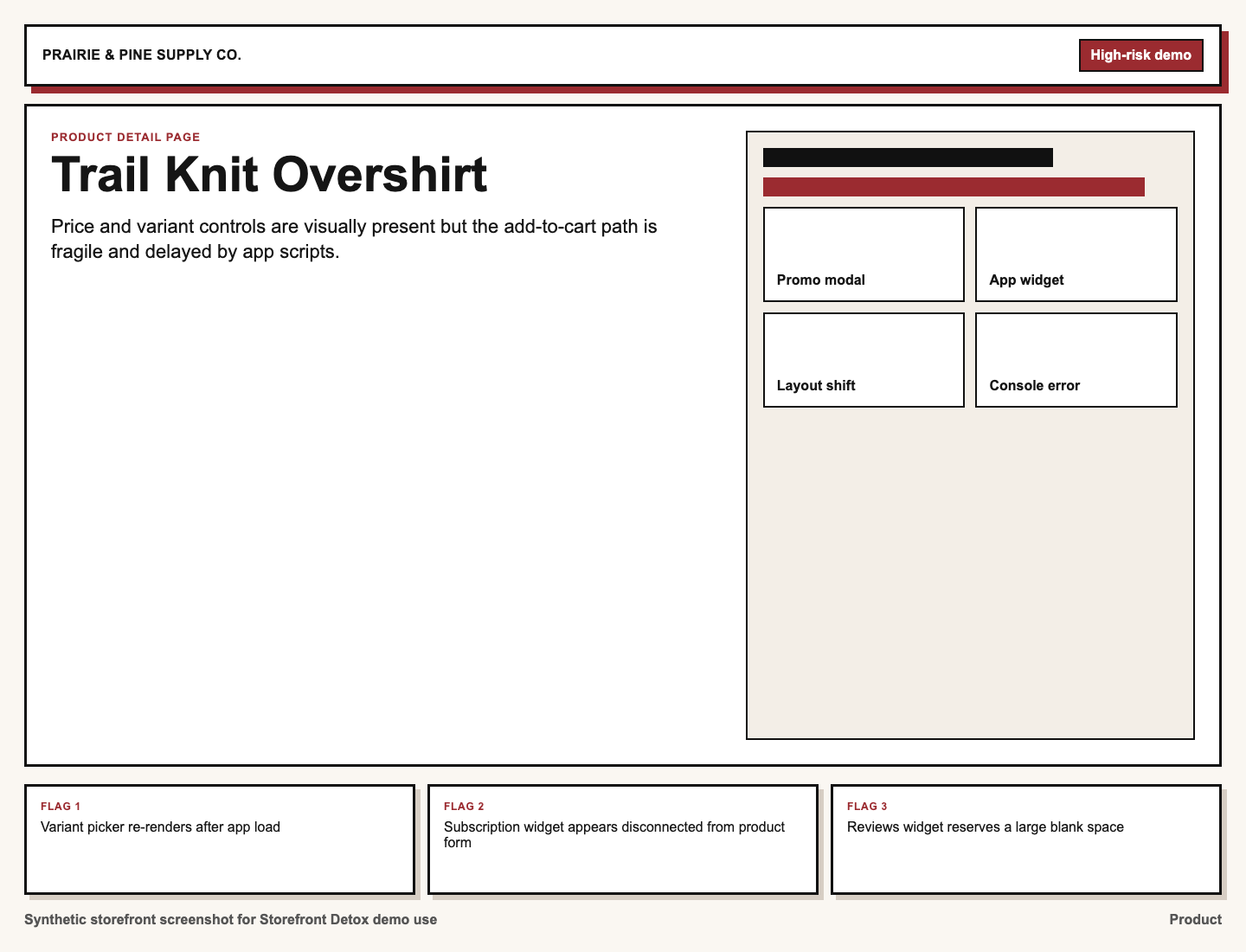Screen dimensions: 1246x952
Task: Open the Layout shift card
Action: point(864,360)
